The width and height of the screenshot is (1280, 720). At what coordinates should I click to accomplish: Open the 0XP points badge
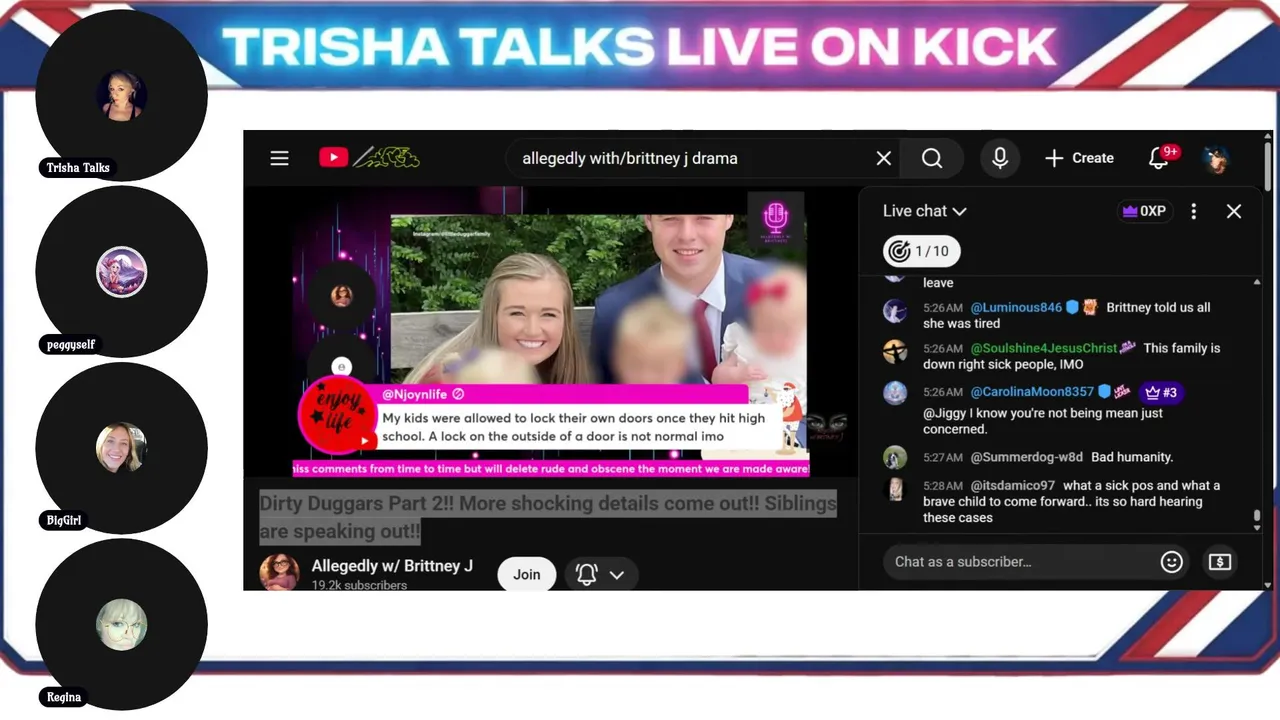tap(1145, 211)
